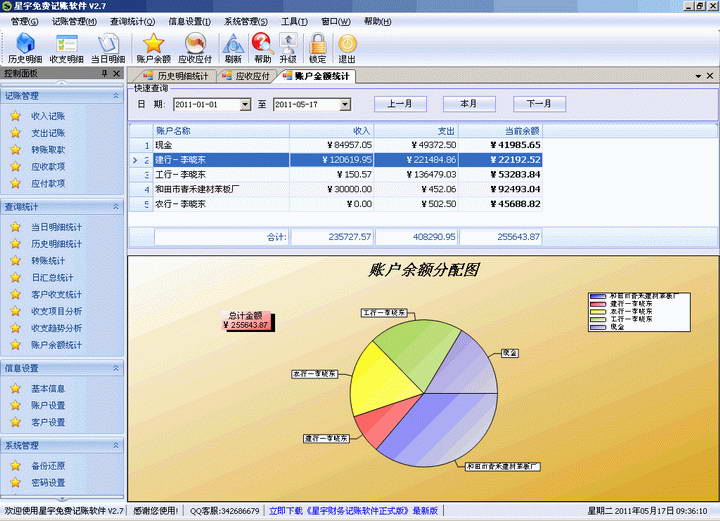Switch to the 历史明细统计 tab
The width and height of the screenshot is (720, 521).
coord(176,76)
